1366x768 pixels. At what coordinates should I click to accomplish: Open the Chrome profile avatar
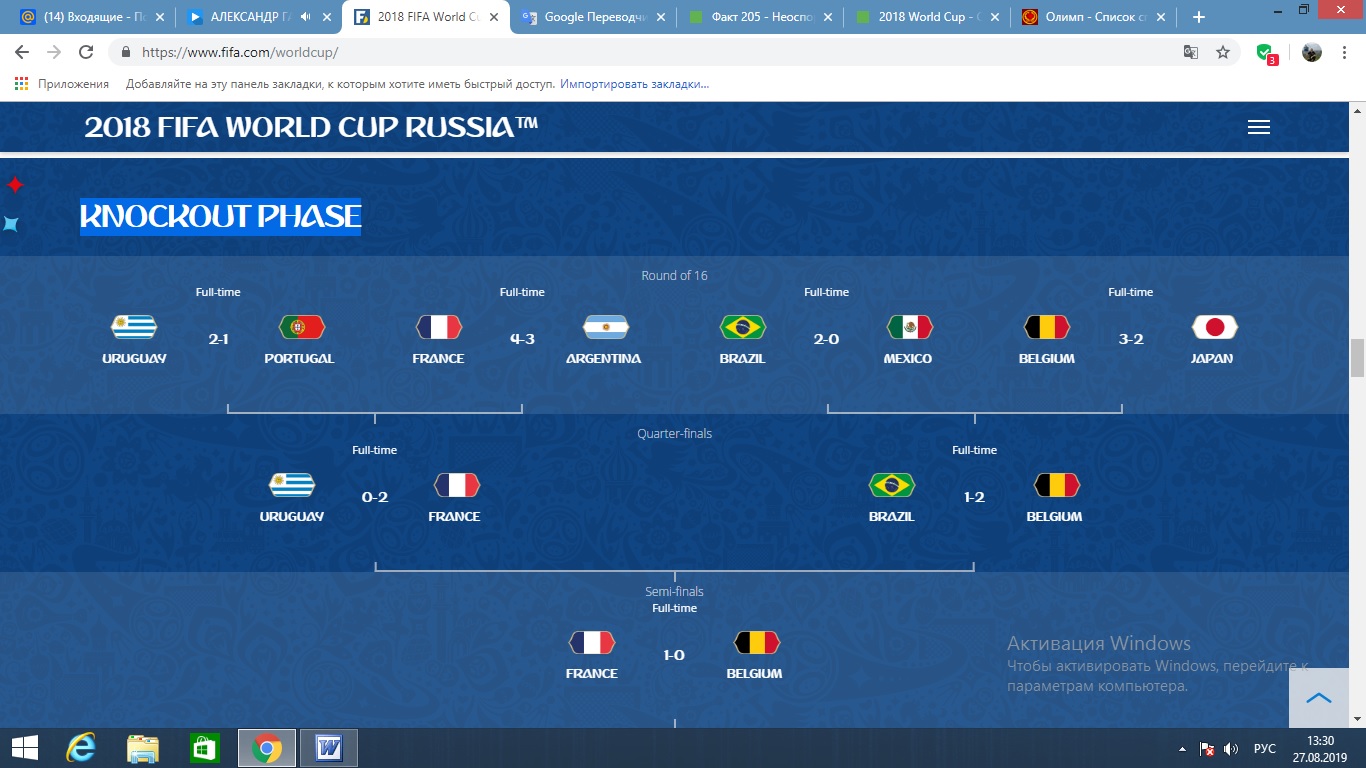pos(1312,52)
